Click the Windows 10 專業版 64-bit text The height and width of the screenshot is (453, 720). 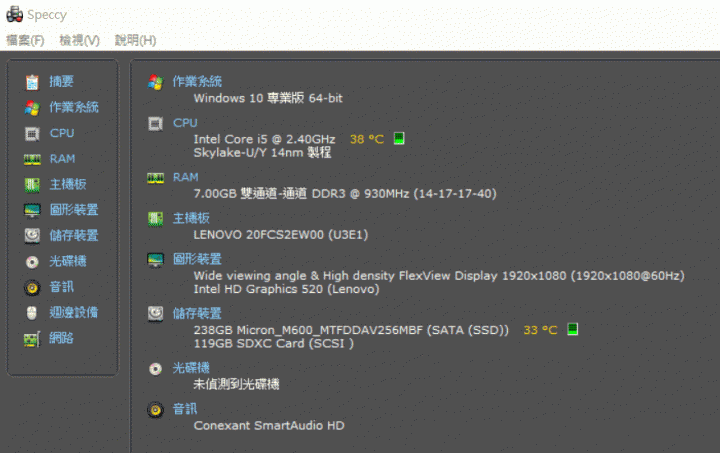[x=268, y=98]
